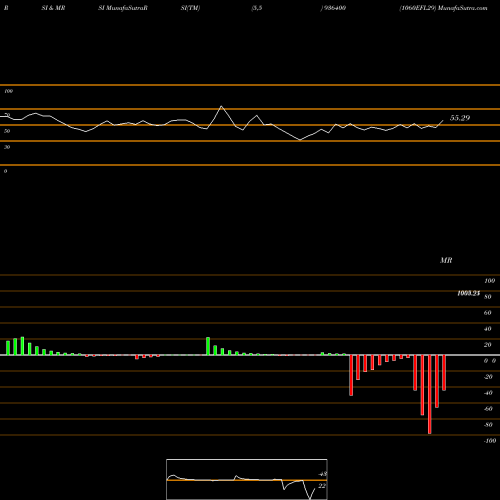Click the 'SI & MR' header label

tap(53, 8)
